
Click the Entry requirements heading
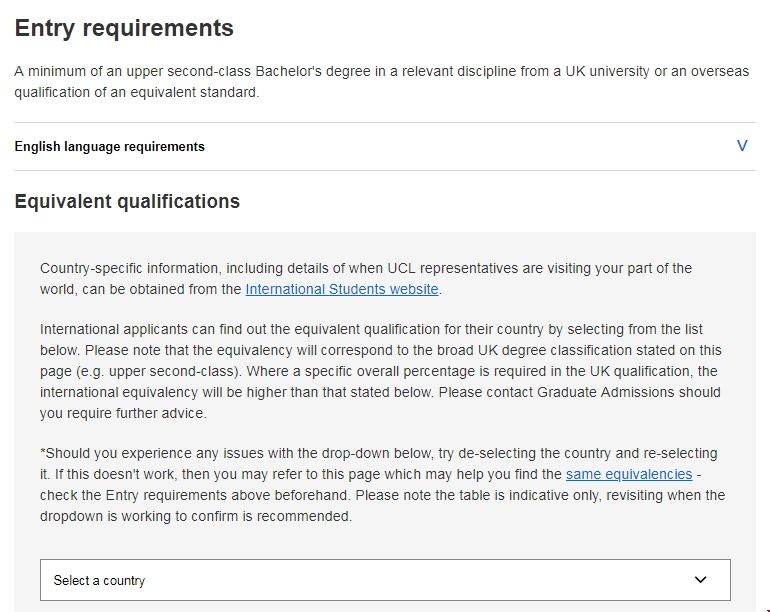(x=124, y=28)
